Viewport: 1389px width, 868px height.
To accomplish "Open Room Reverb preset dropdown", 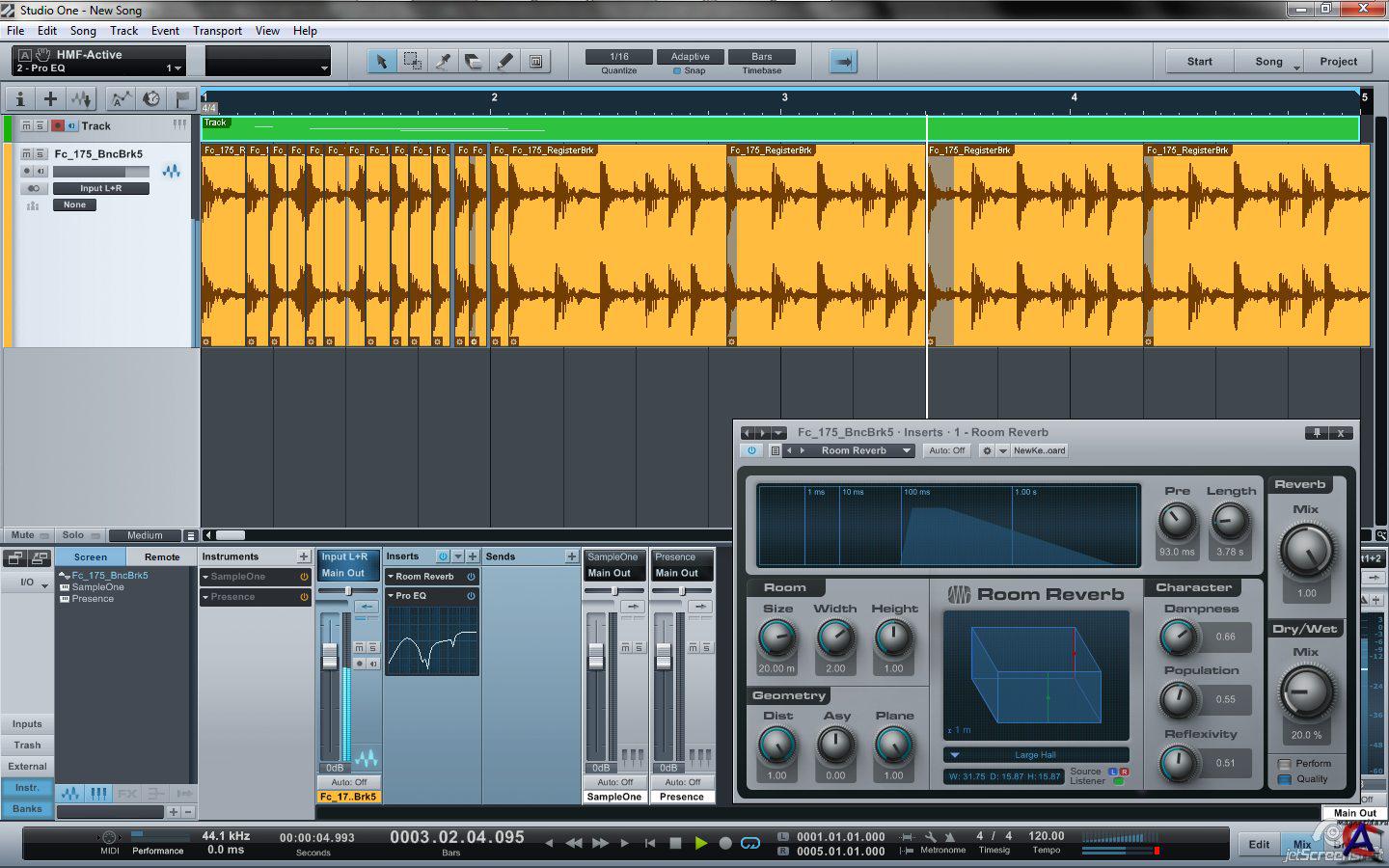I will pyautogui.click(x=906, y=450).
